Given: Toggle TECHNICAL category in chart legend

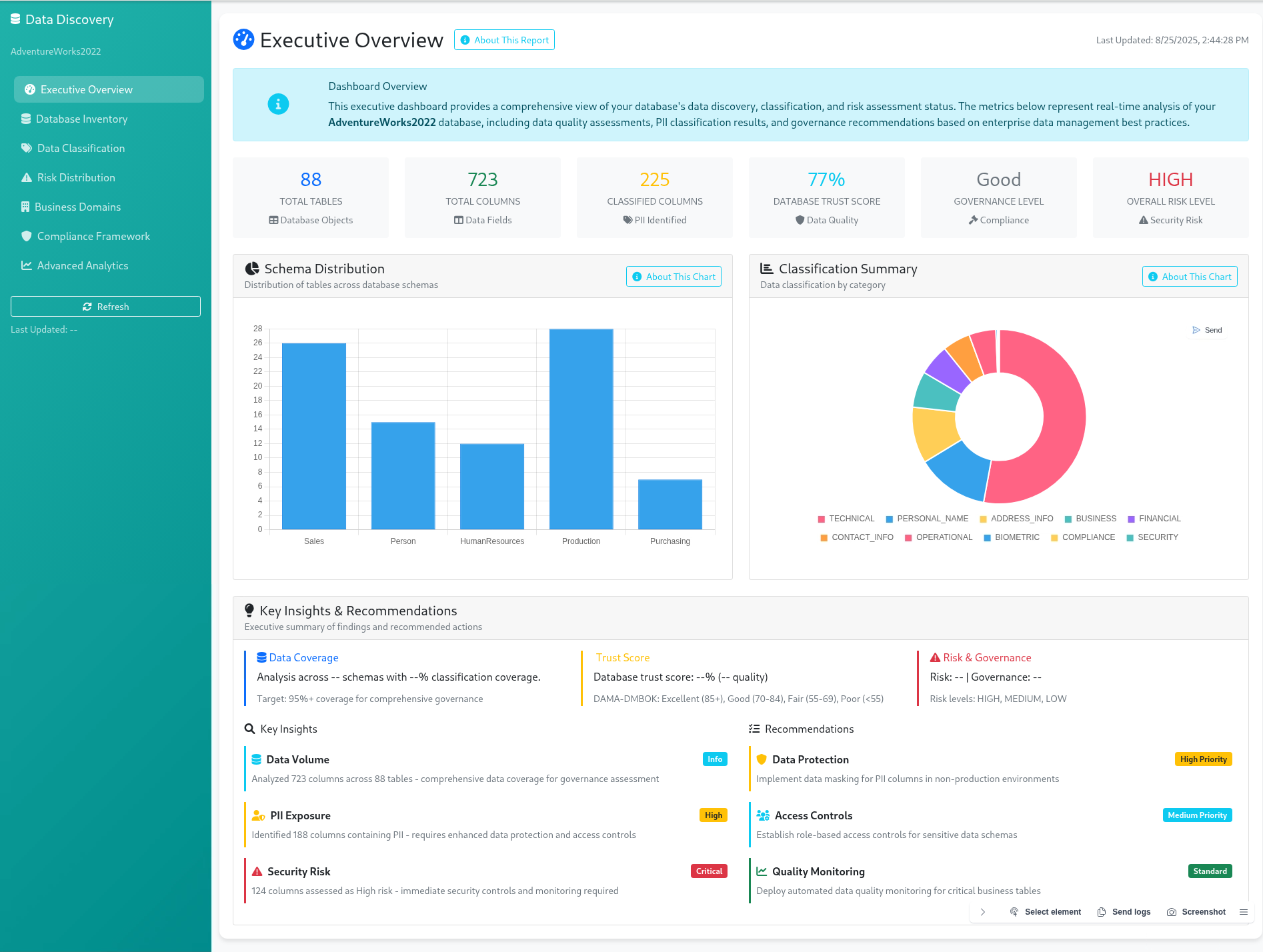Looking at the screenshot, I should tap(846, 519).
